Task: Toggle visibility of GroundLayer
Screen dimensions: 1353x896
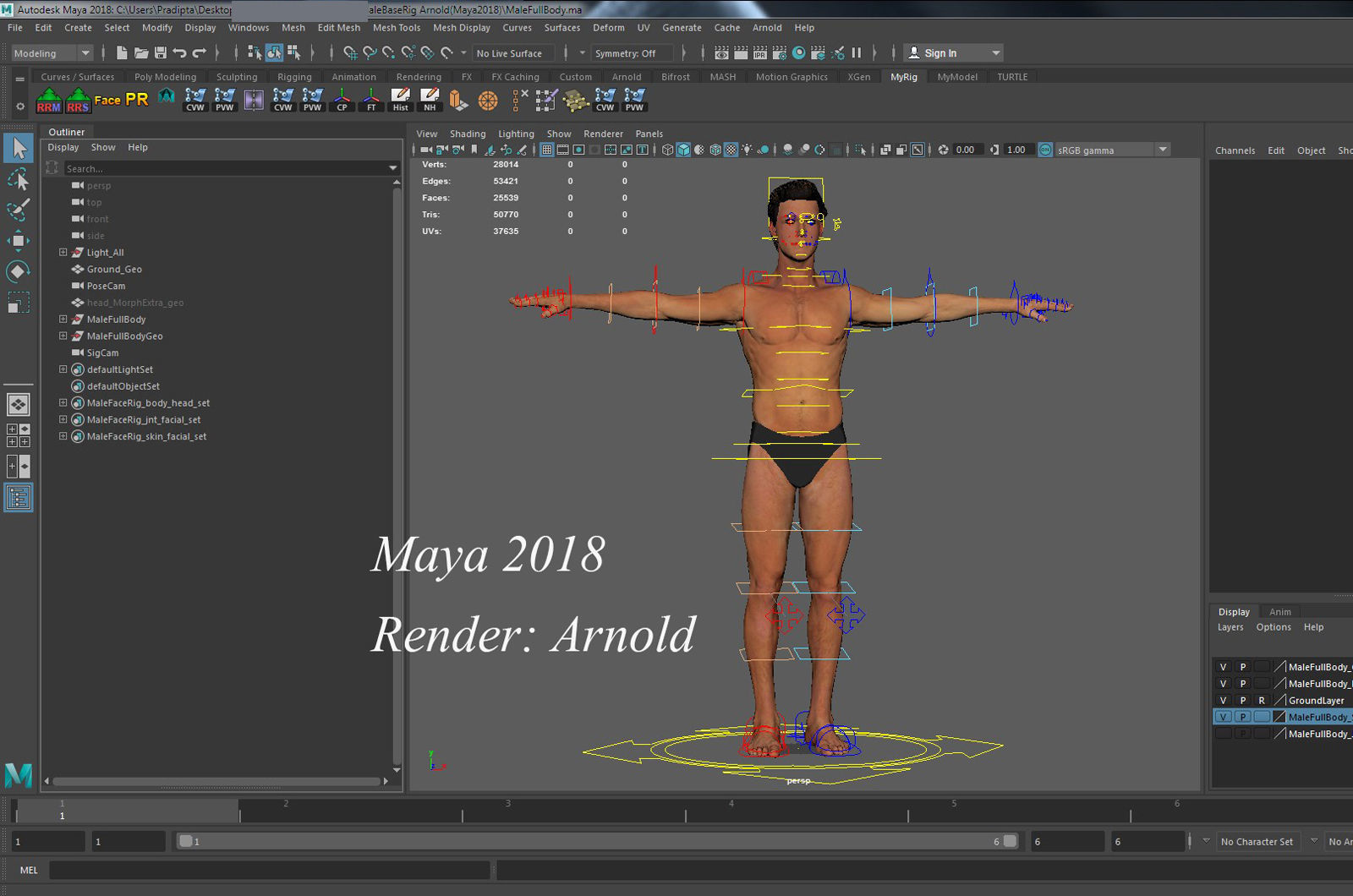Action: point(1223,700)
